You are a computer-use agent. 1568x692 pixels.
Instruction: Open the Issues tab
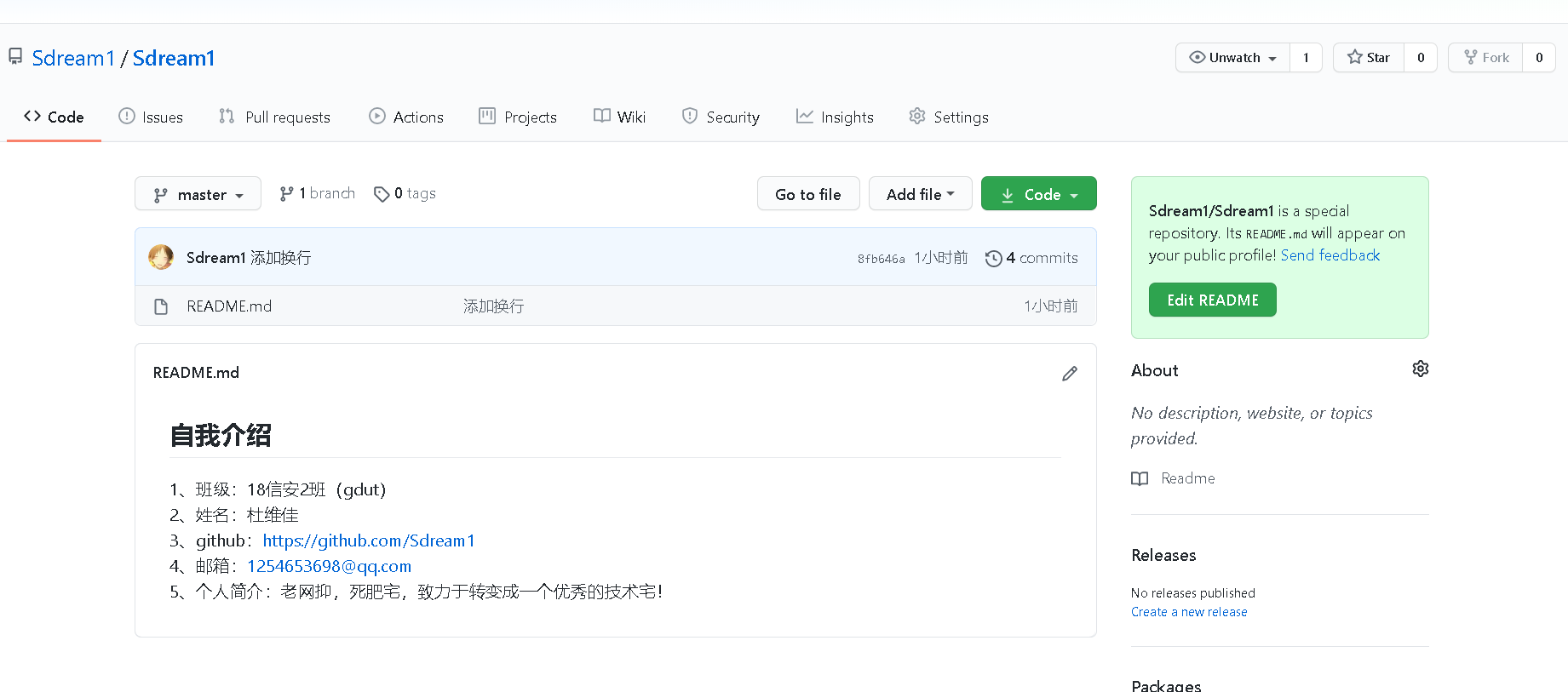(x=151, y=117)
